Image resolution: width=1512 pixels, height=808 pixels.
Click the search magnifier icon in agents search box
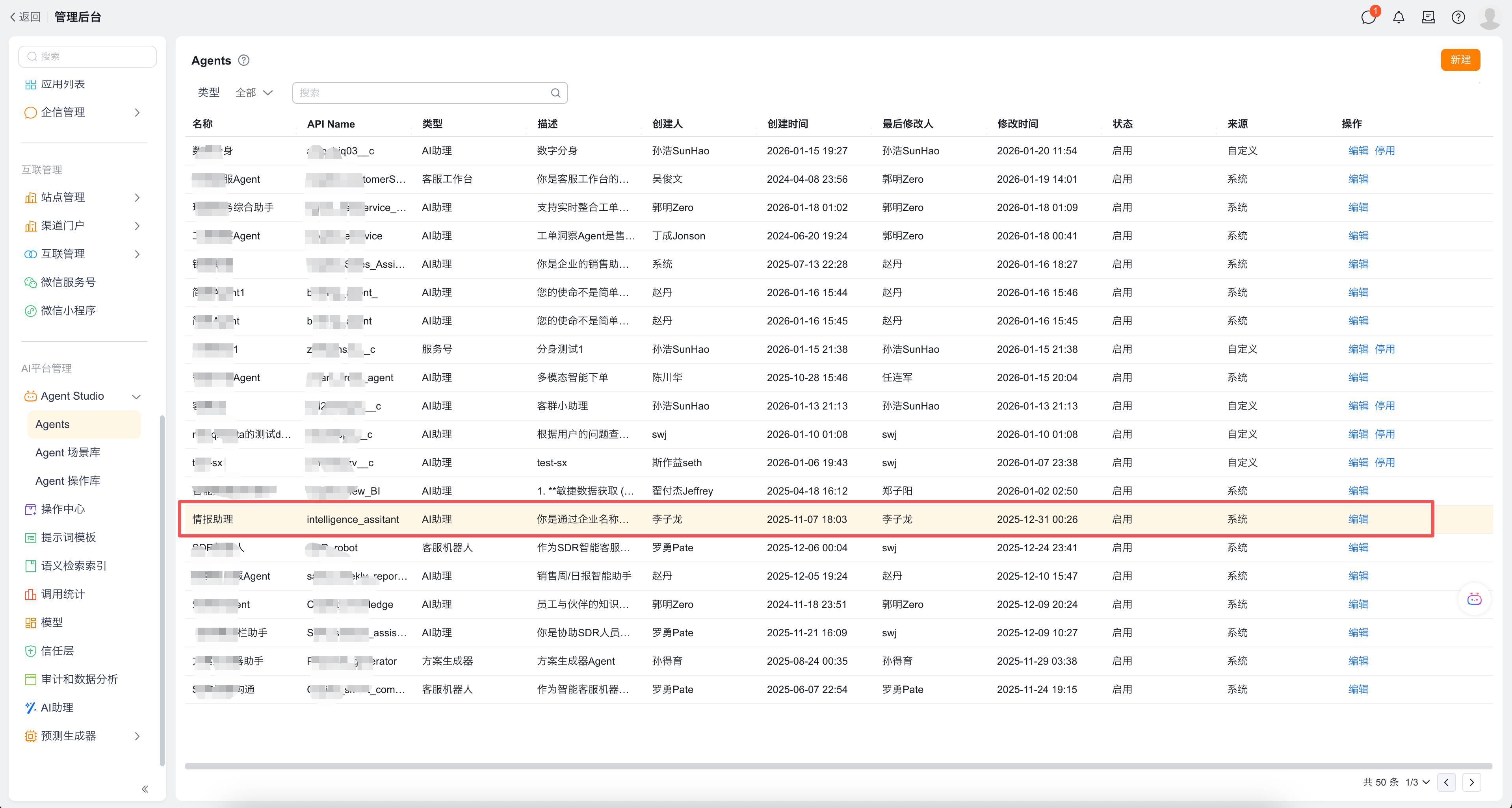pos(555,93)
